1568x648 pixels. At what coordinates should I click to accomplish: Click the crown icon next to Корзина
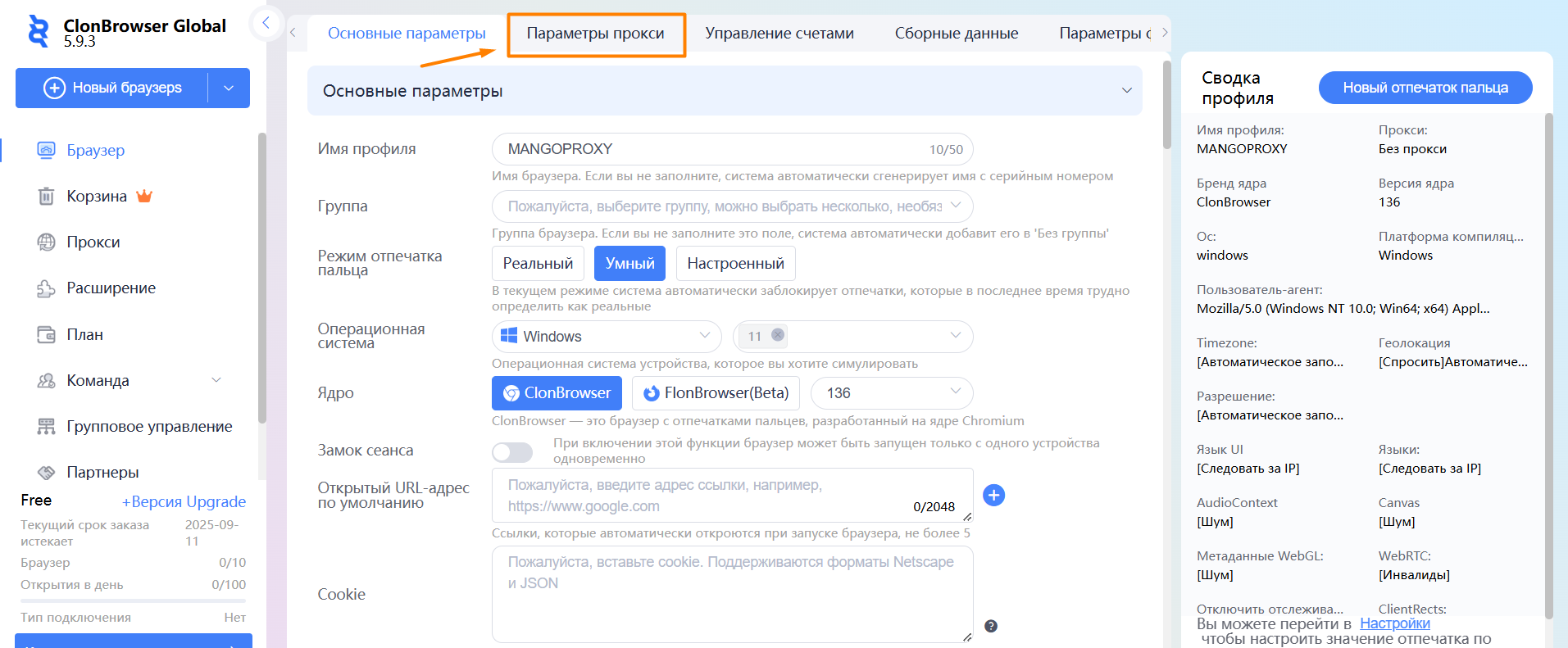(144, 196)
